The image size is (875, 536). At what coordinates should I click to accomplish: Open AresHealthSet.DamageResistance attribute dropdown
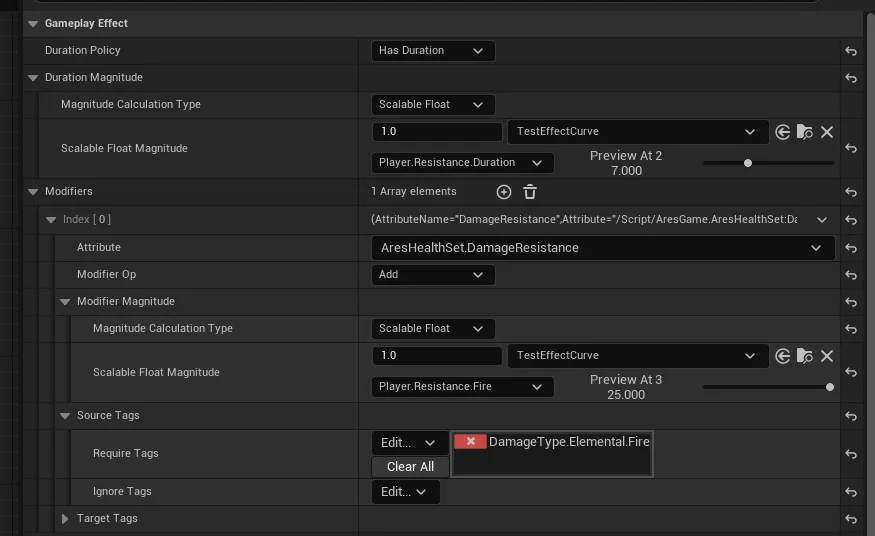[603, 248]
